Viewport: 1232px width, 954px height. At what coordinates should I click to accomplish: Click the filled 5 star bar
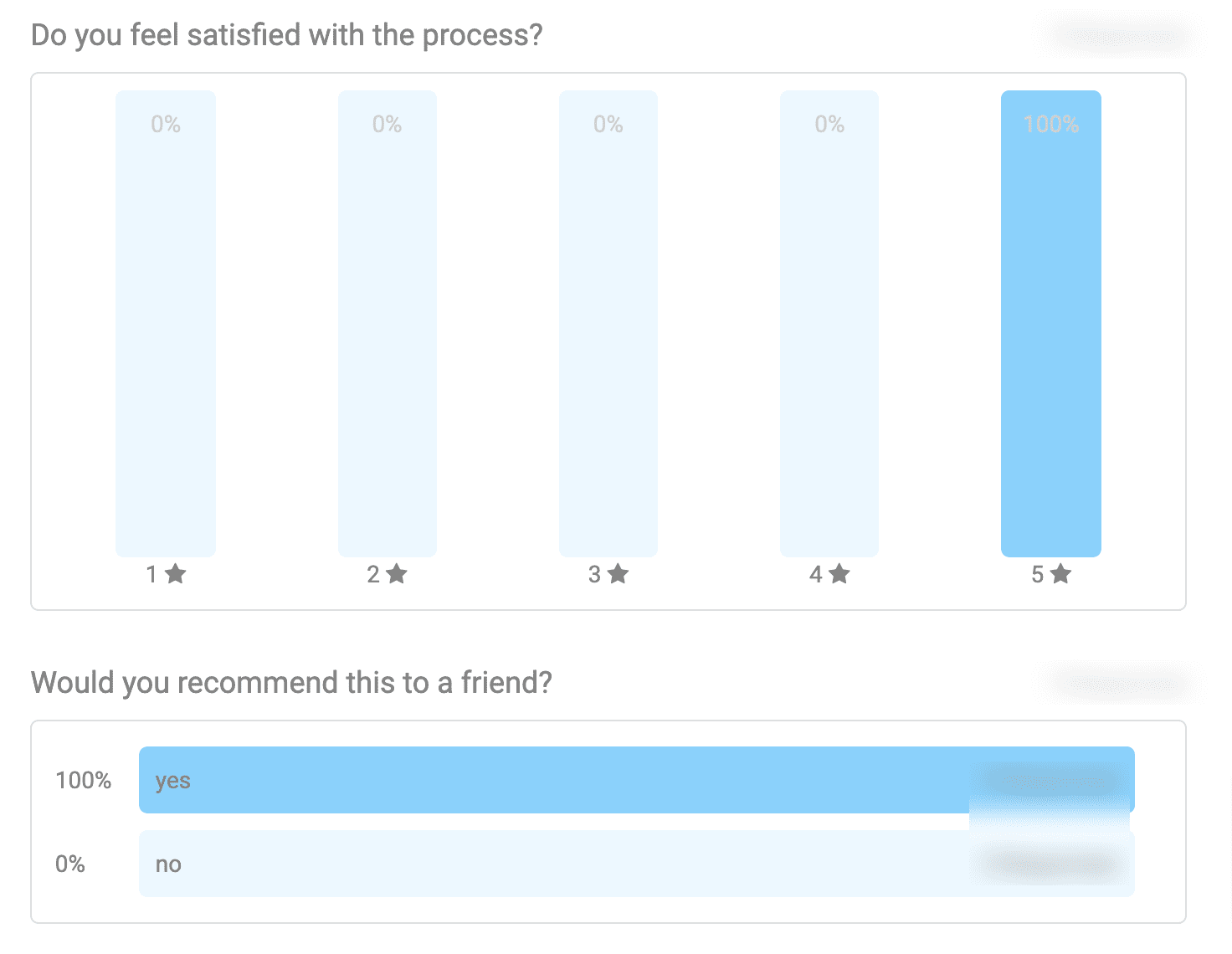pyautogui.click(x=1051, y=323)
